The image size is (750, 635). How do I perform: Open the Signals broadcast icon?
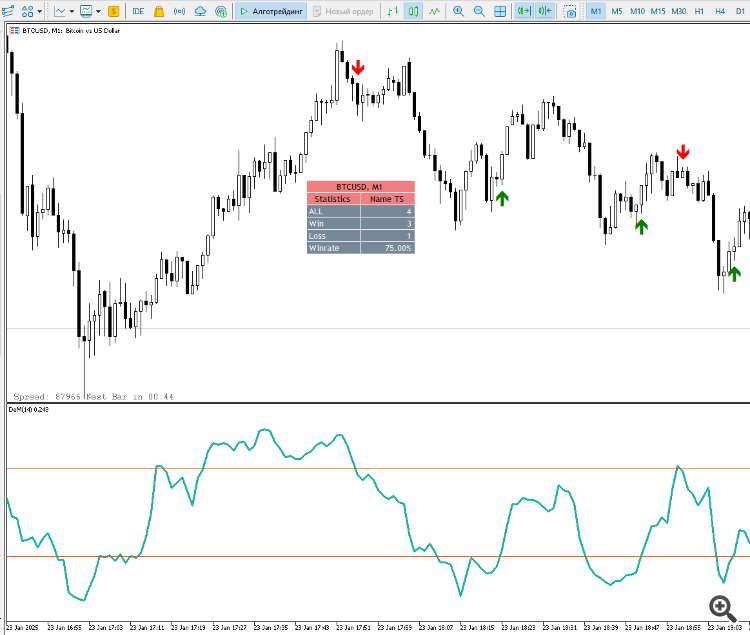pyautogui.click(x=179, y=11)
